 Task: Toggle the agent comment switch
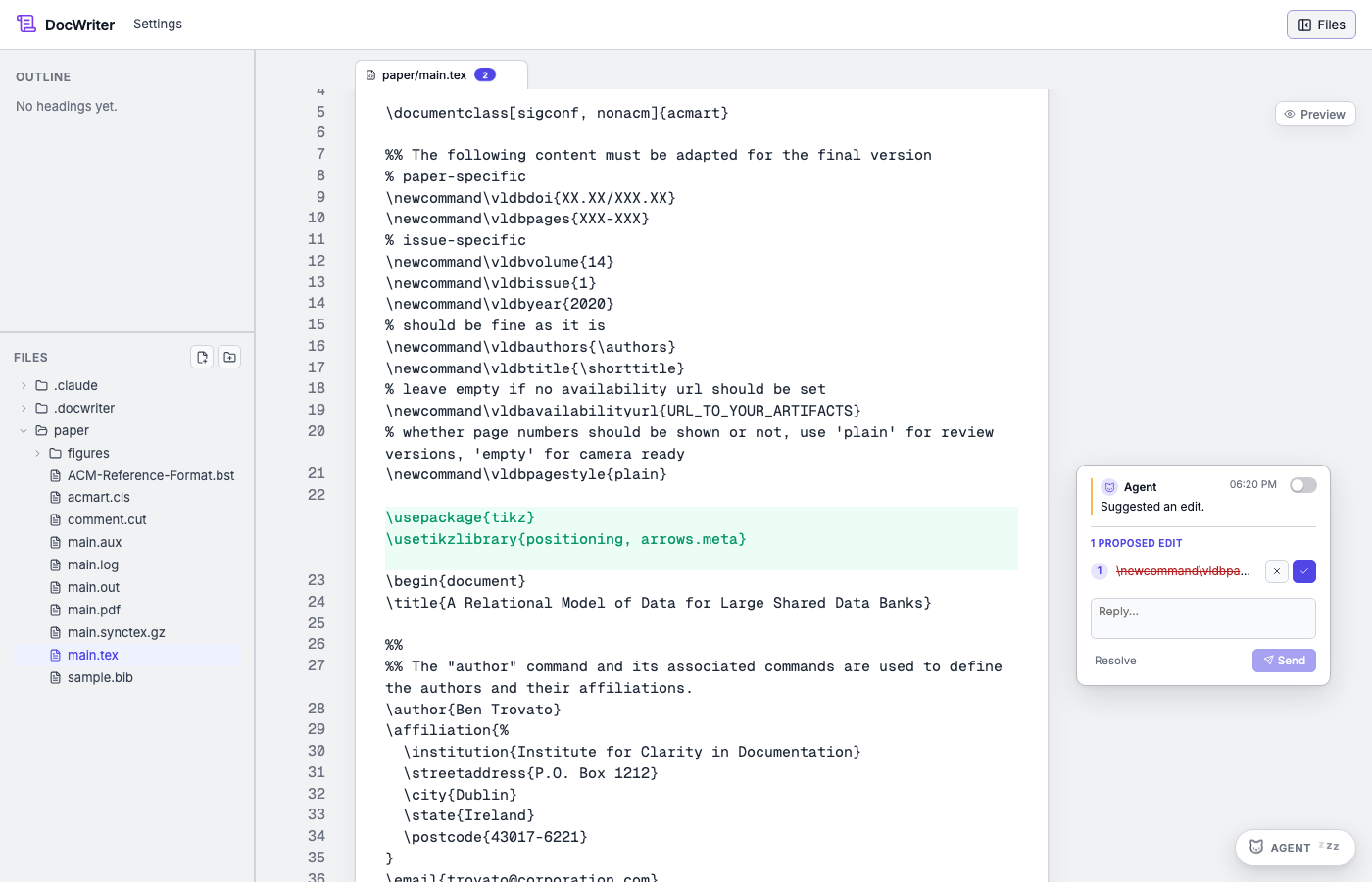[x=1303, y=485]
